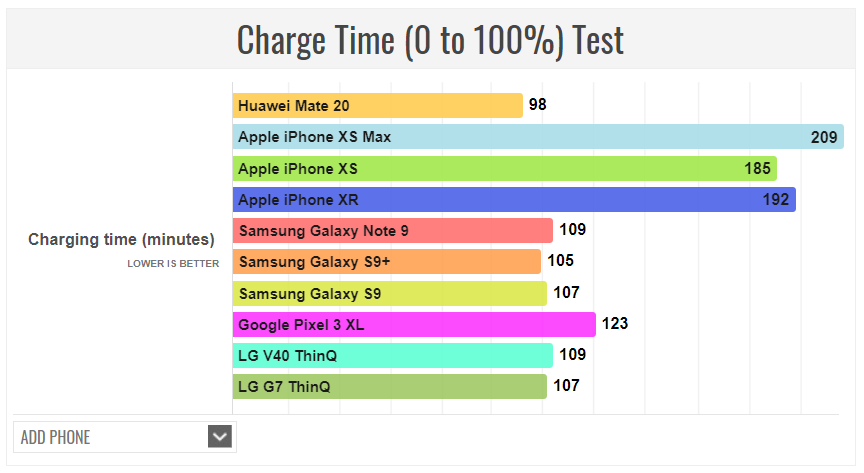Click the 209 value on XS Max bar
The height and width of the screenshot is (473, 864).
point(824,137)
